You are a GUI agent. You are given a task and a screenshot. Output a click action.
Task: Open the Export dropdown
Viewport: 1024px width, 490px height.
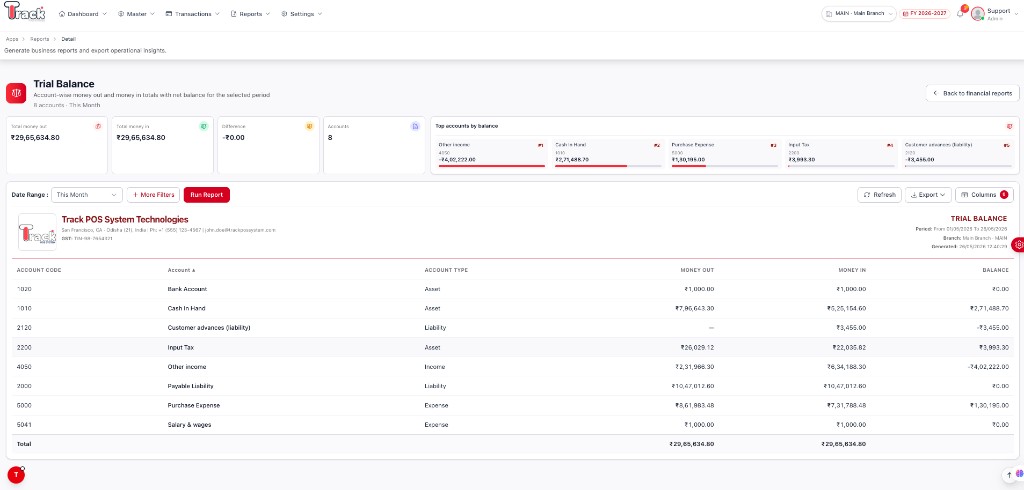(928, 195)
